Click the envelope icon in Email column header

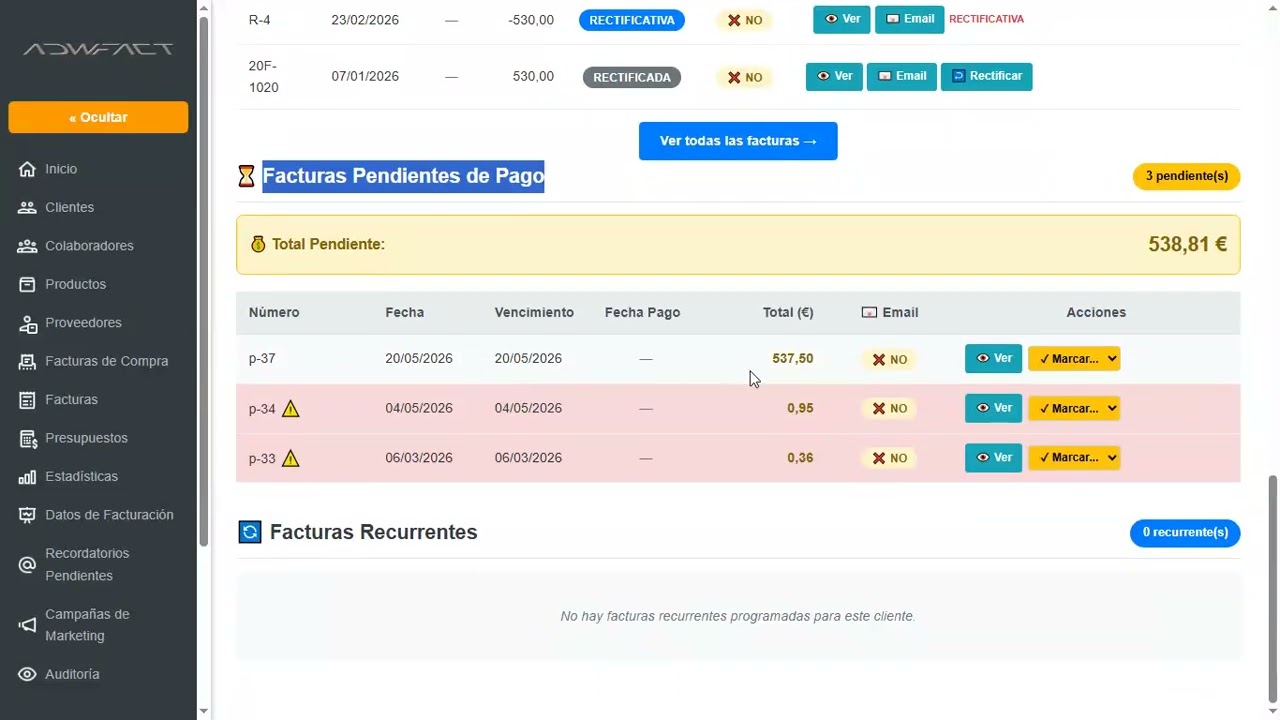pyautogui.click(x=869, y=313)
